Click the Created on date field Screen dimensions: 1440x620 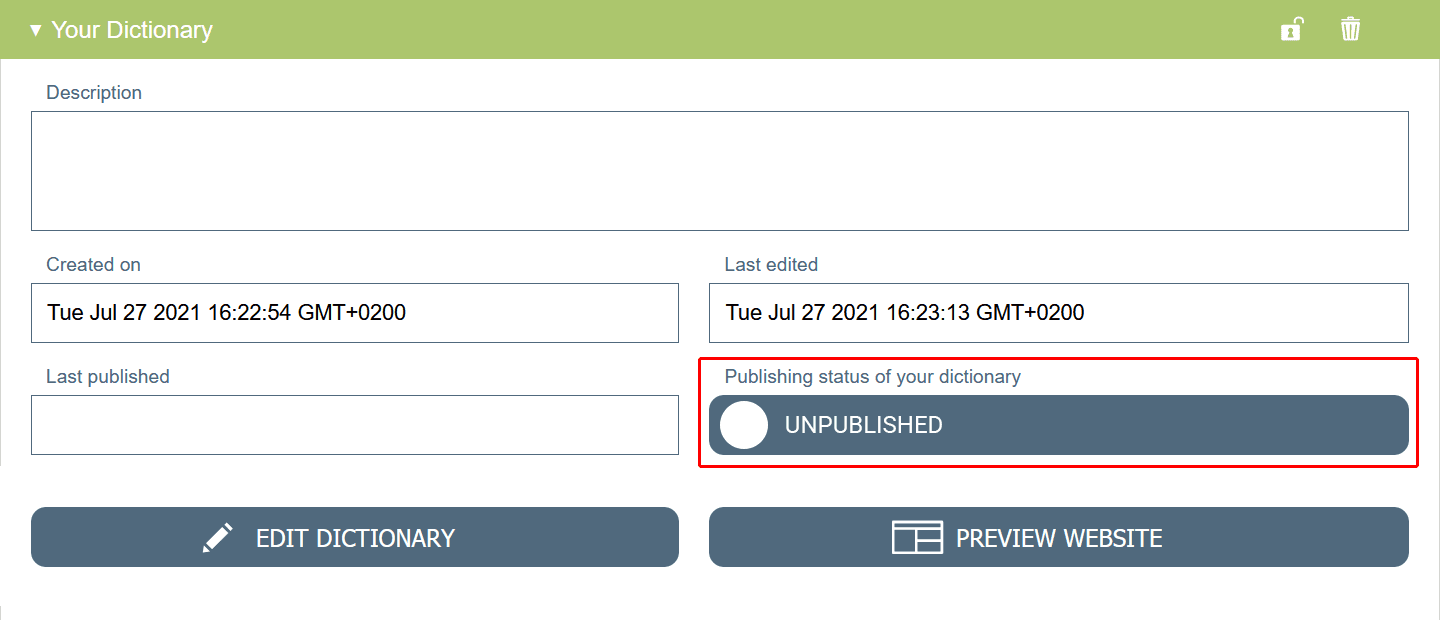354,313
